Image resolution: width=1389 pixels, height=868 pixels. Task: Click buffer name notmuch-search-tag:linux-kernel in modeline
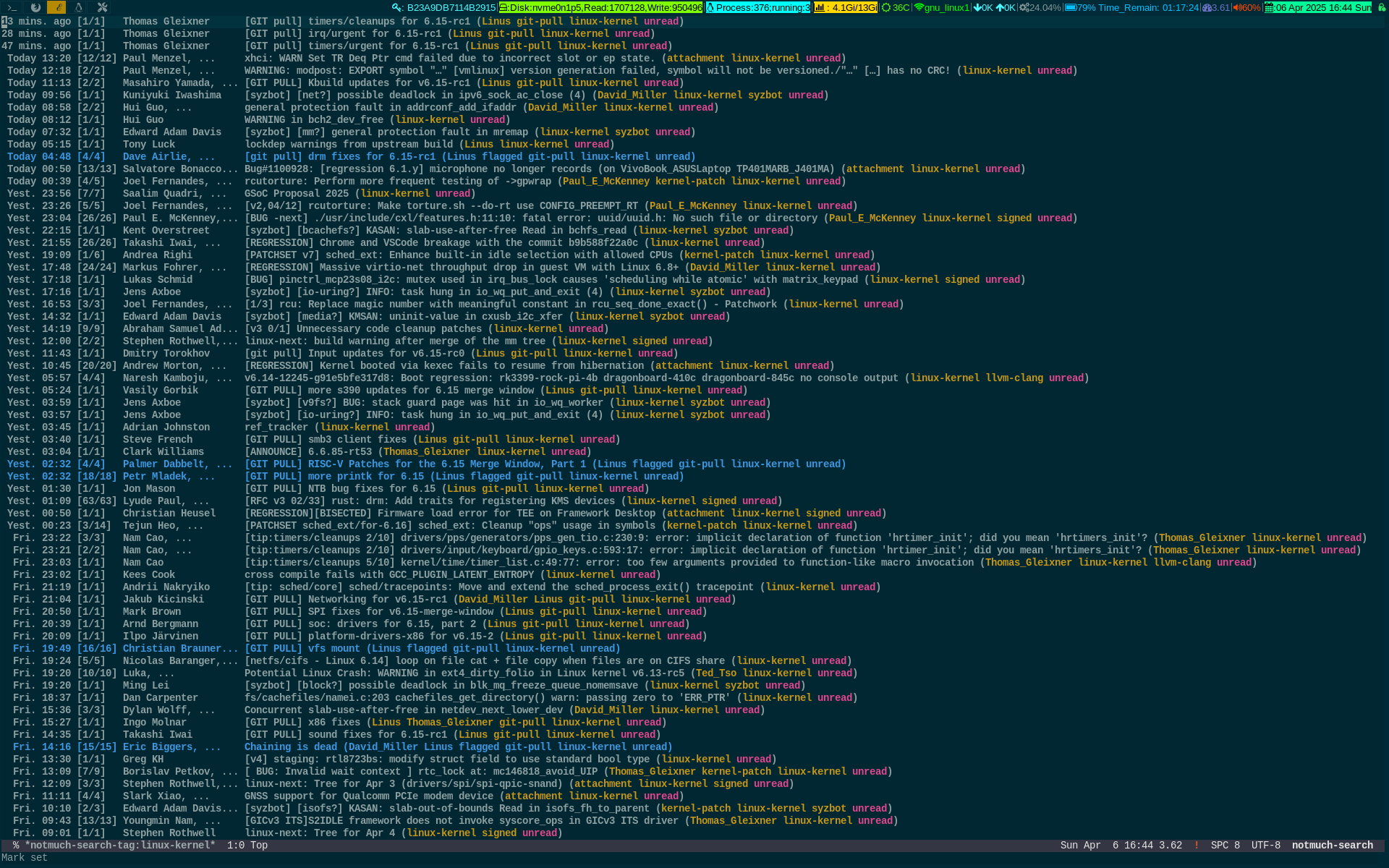click(119, 845)
